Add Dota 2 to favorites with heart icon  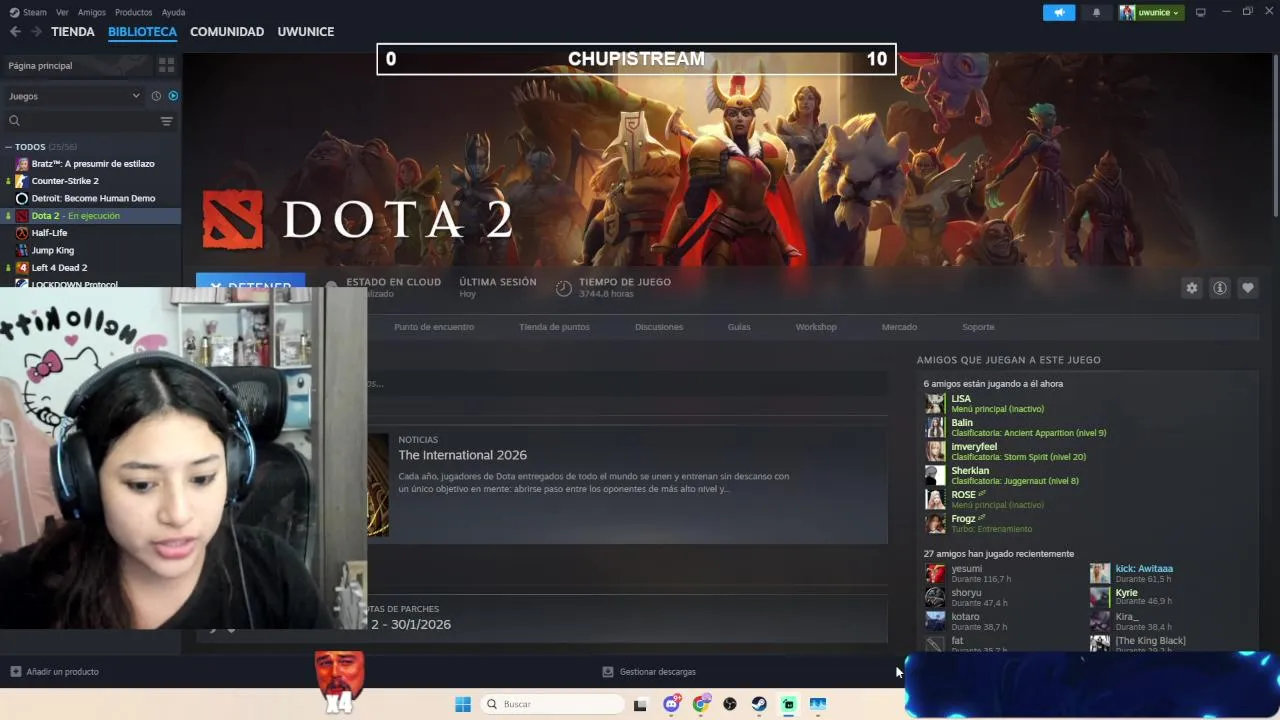pos(1248,288)
